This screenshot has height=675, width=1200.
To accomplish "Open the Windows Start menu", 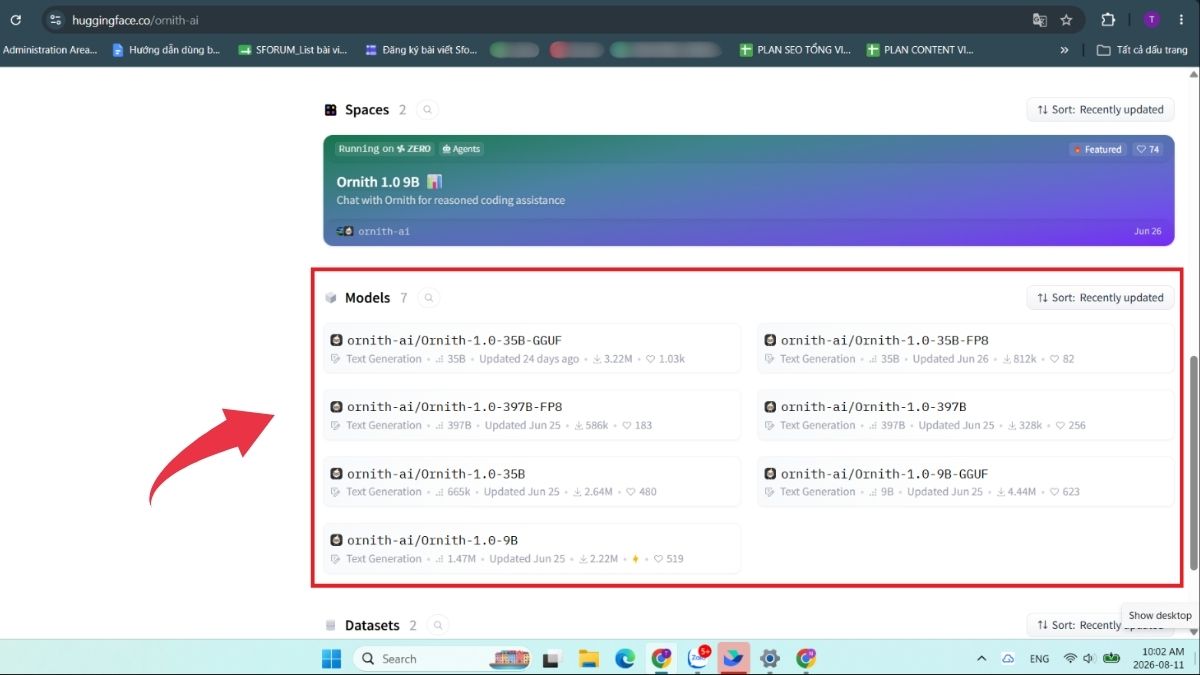I will [x=331, y=658].
